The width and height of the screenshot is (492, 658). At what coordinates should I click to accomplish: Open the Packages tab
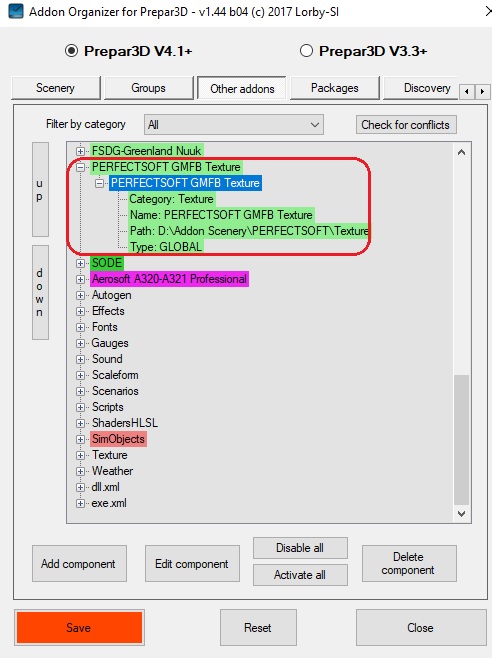(x=335, y=88)
